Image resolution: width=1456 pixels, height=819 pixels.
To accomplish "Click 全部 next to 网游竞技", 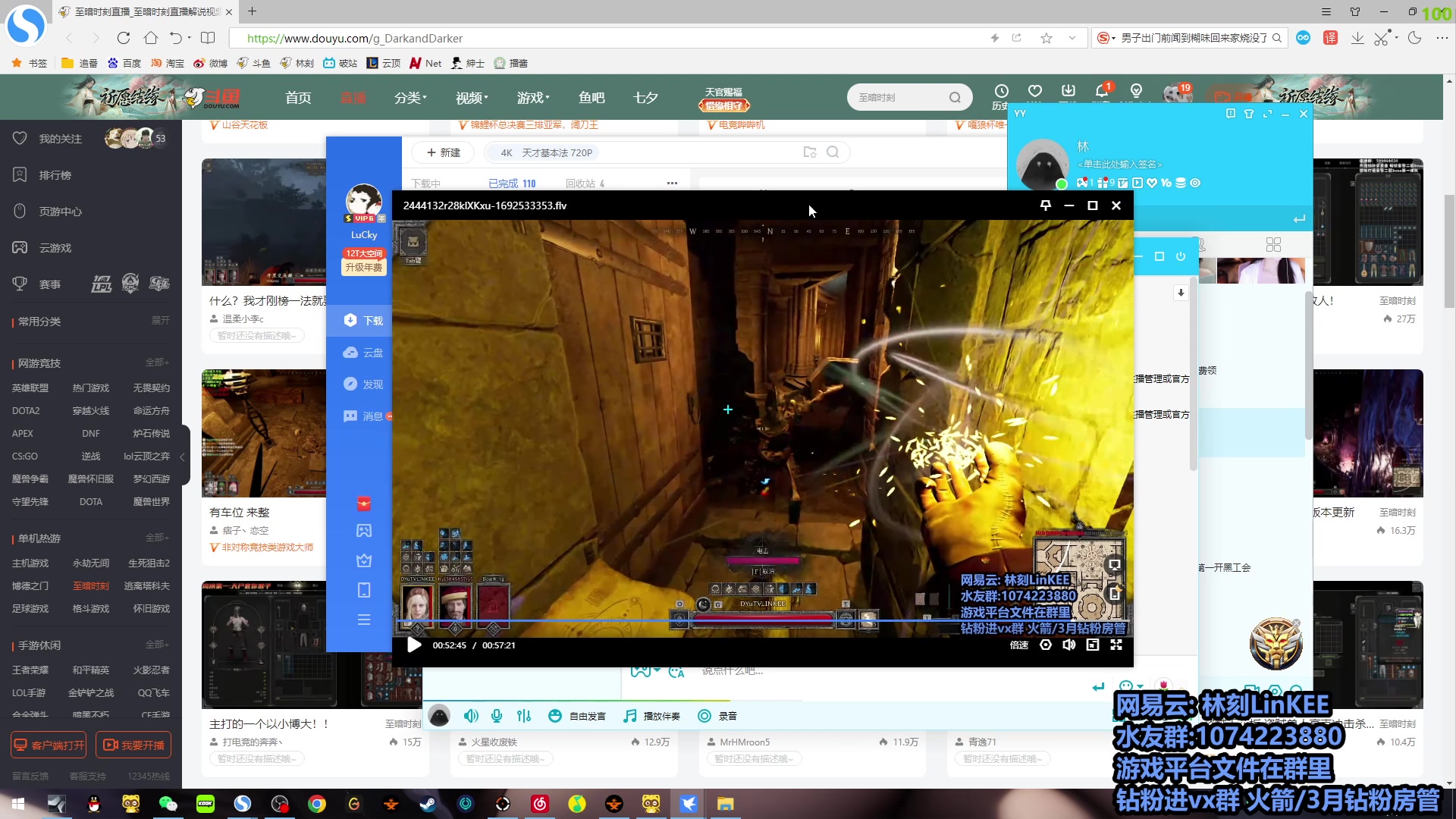I will pyautogui.click(x=157, y=362).
